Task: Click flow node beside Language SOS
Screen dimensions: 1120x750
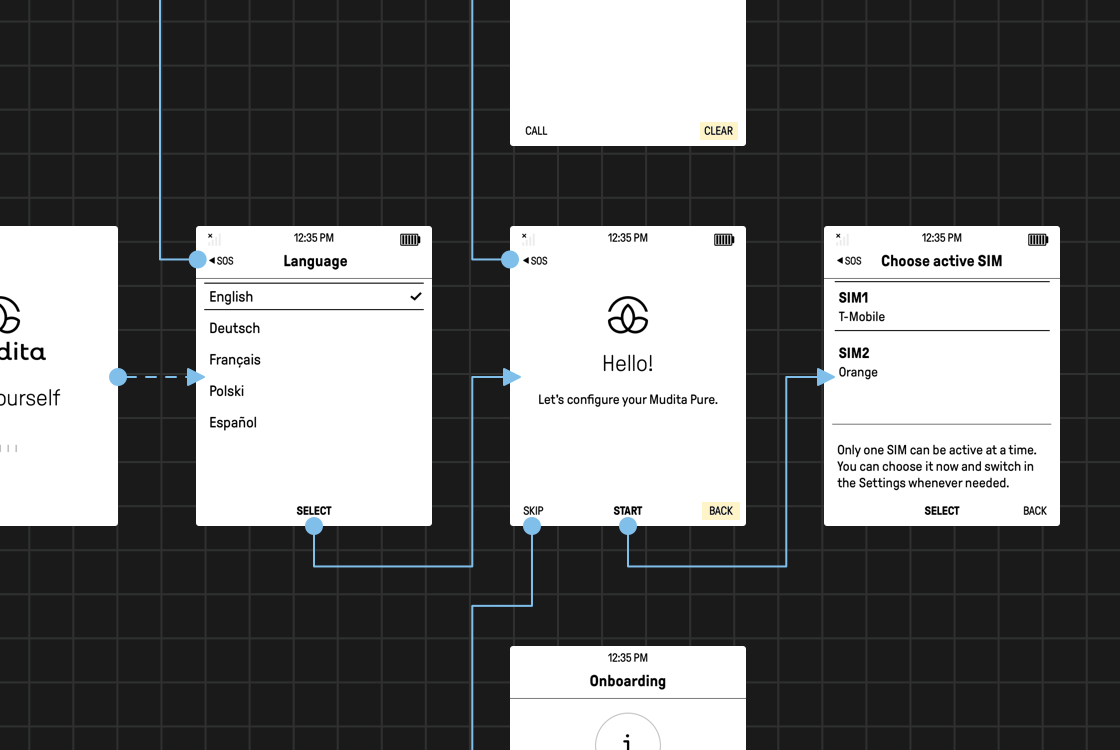Action: click(x=197, y=259)
